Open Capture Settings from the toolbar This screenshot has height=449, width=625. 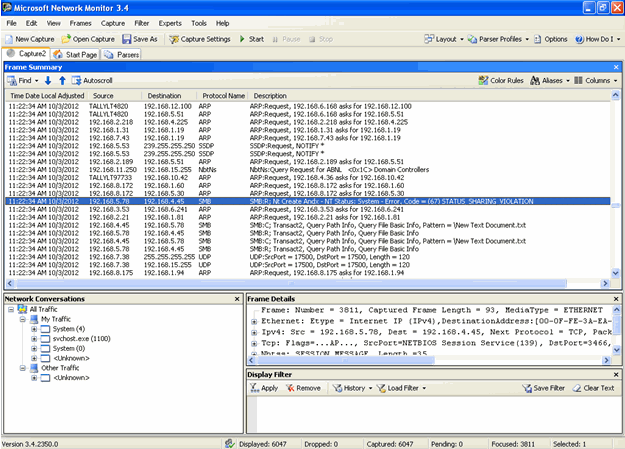point(200,39)
